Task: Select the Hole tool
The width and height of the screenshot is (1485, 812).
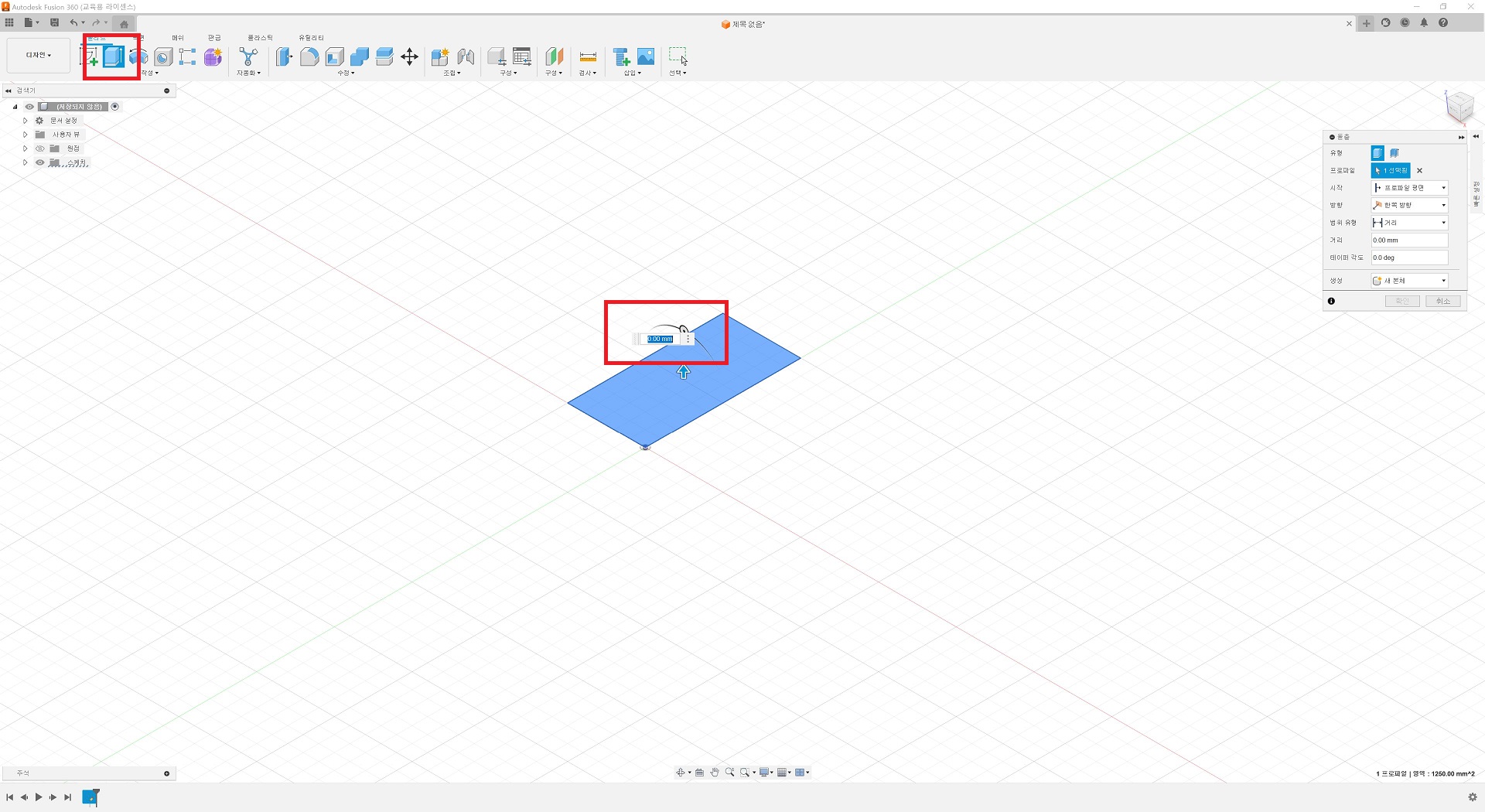Action: pos(163,56)
